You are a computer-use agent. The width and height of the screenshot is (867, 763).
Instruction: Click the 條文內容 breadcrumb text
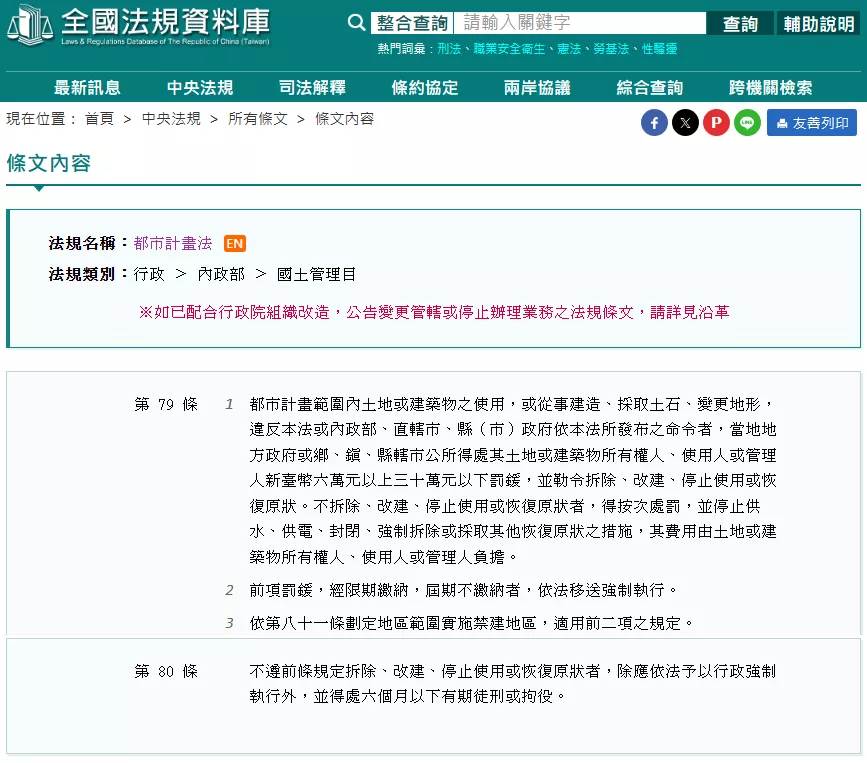pyautogui.click(x=344, y=119)
